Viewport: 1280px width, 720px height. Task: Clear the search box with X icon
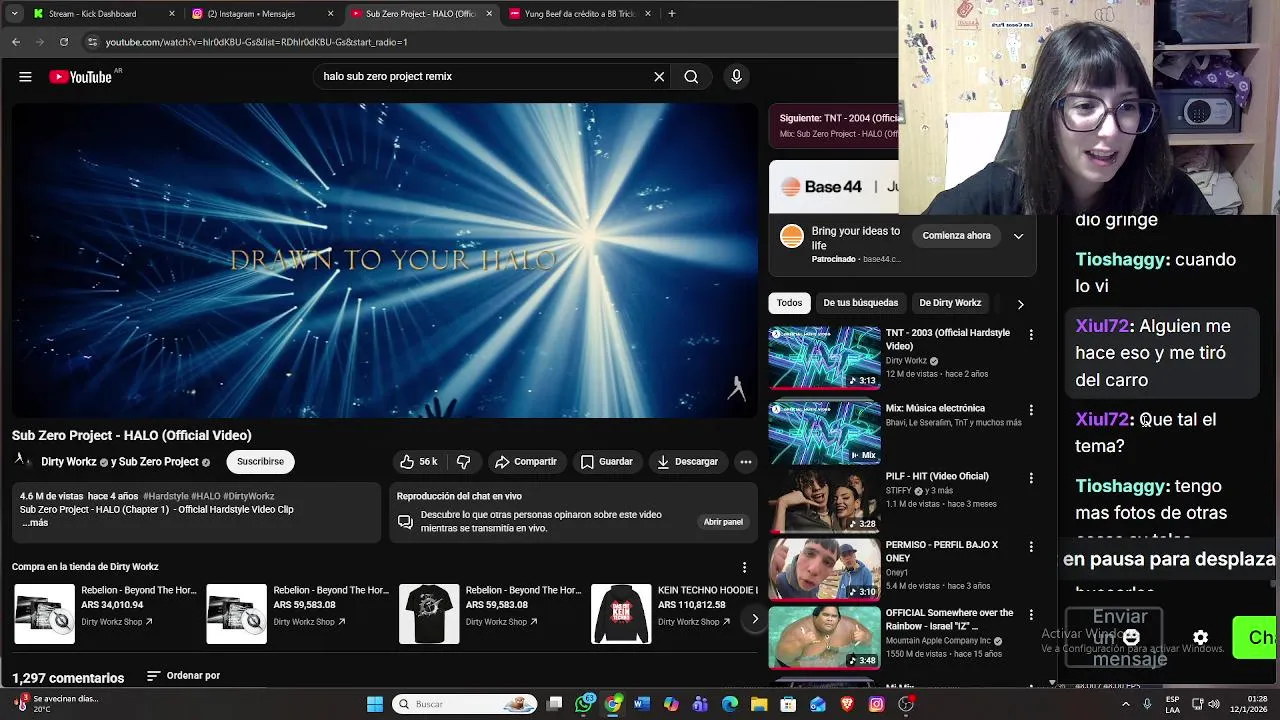click(659, 77)
